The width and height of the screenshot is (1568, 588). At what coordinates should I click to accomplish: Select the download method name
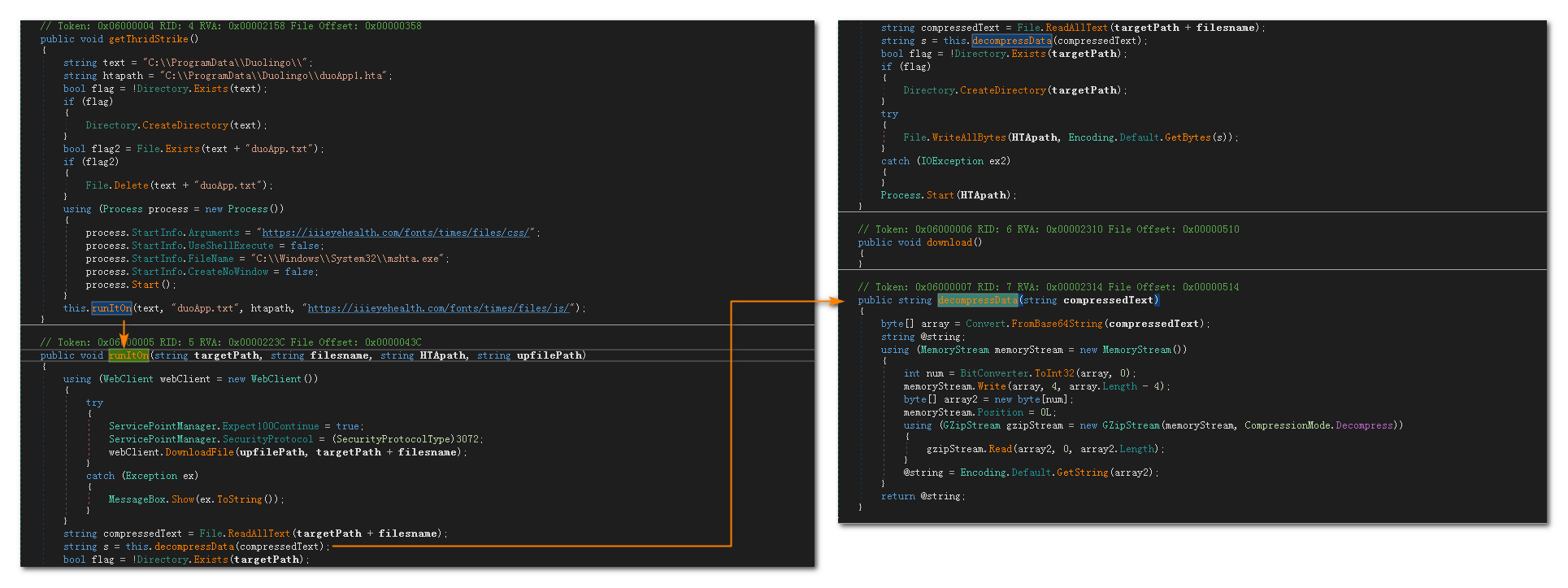click(x=949, y=242)
